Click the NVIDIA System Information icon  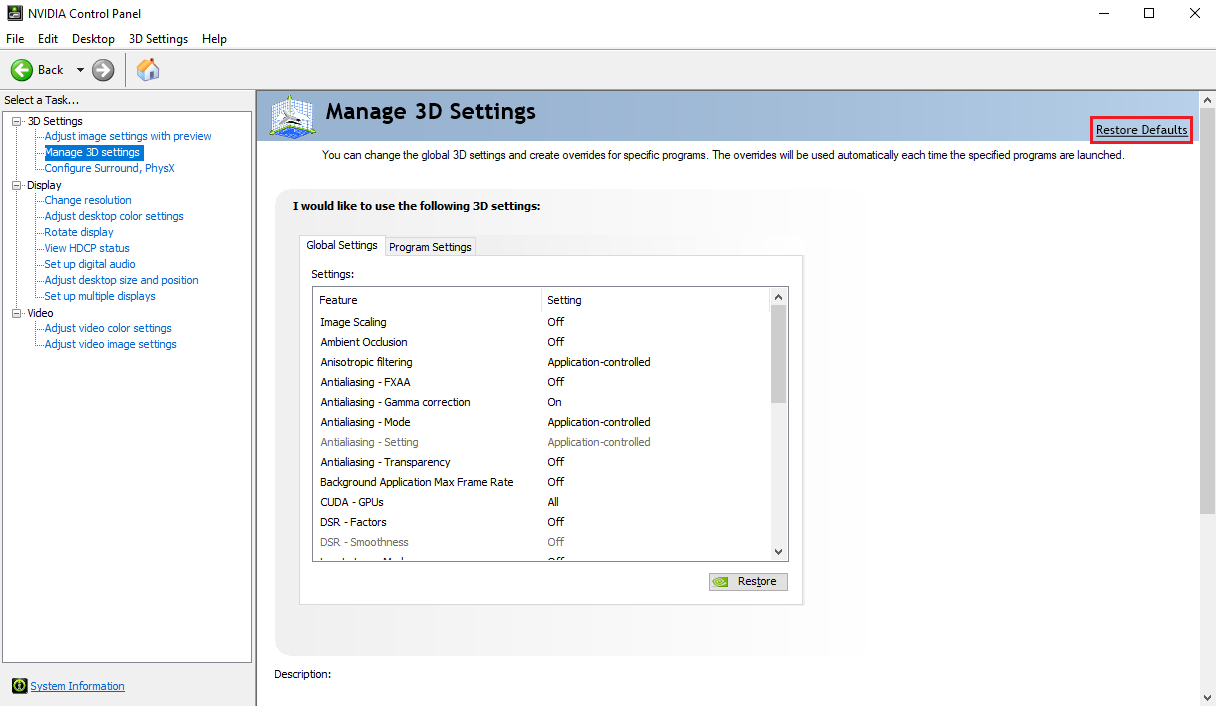point(19,686)
